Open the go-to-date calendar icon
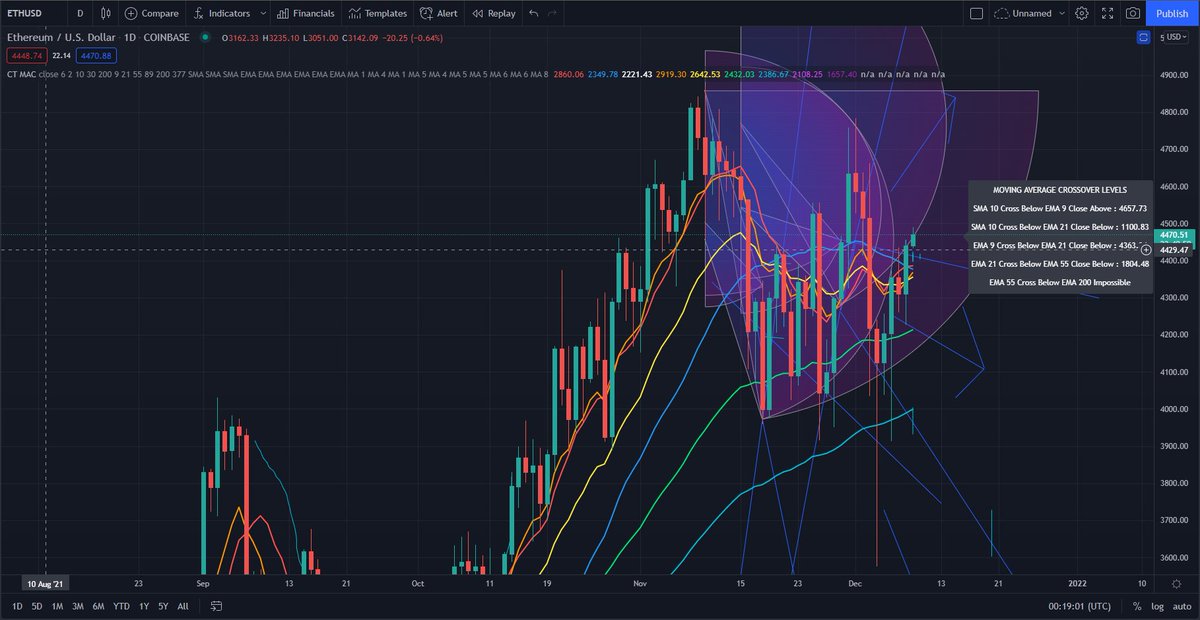 (x=217, y=606)
